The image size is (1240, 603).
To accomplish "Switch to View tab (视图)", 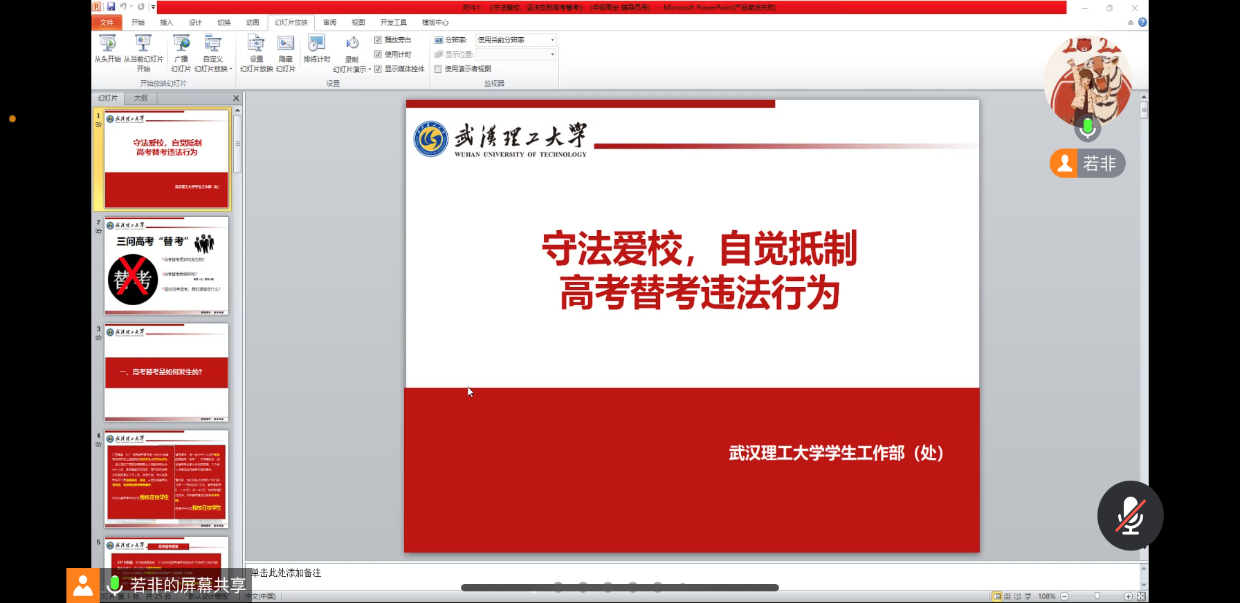I will tap(358, 22).
